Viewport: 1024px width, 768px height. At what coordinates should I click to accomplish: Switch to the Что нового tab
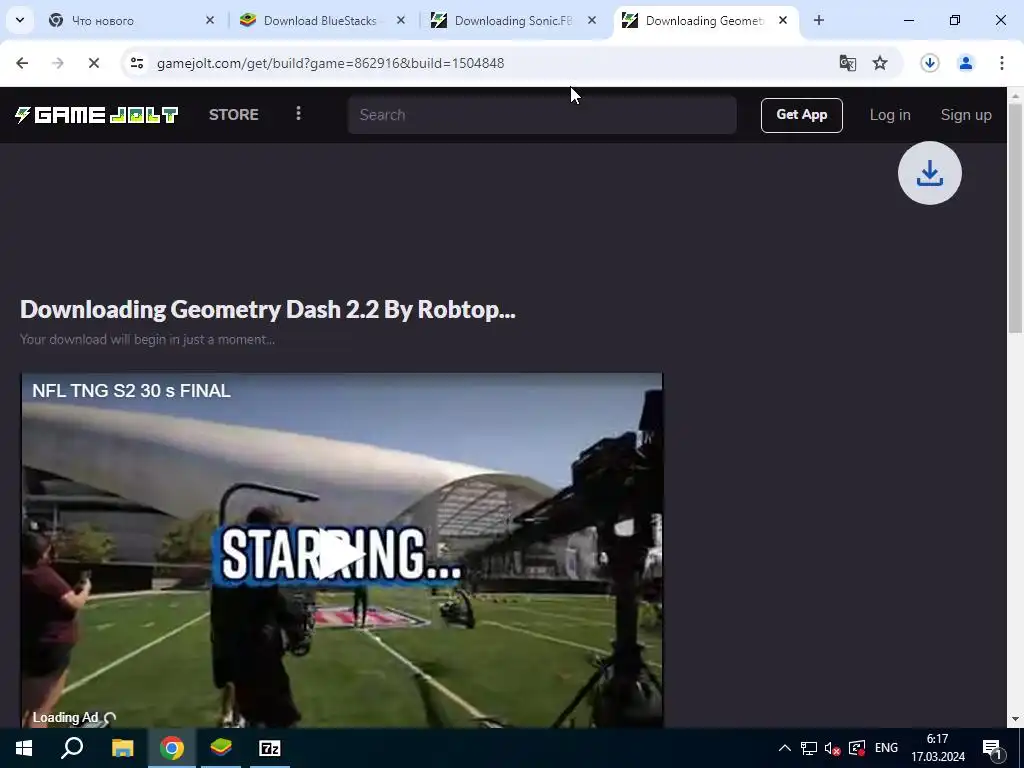(131, 21)
